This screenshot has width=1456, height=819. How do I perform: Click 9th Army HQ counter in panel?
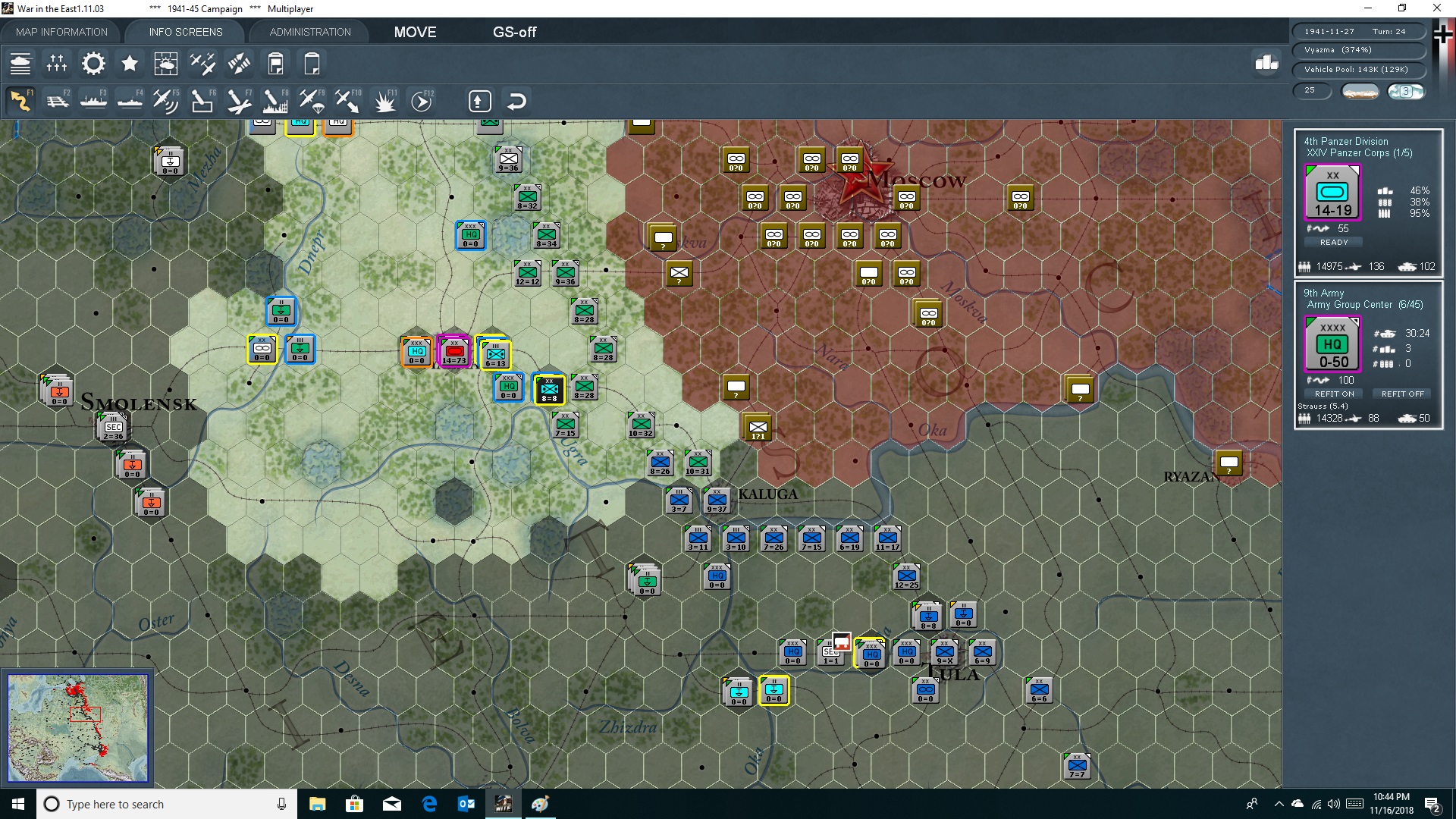click(1332, 345)
